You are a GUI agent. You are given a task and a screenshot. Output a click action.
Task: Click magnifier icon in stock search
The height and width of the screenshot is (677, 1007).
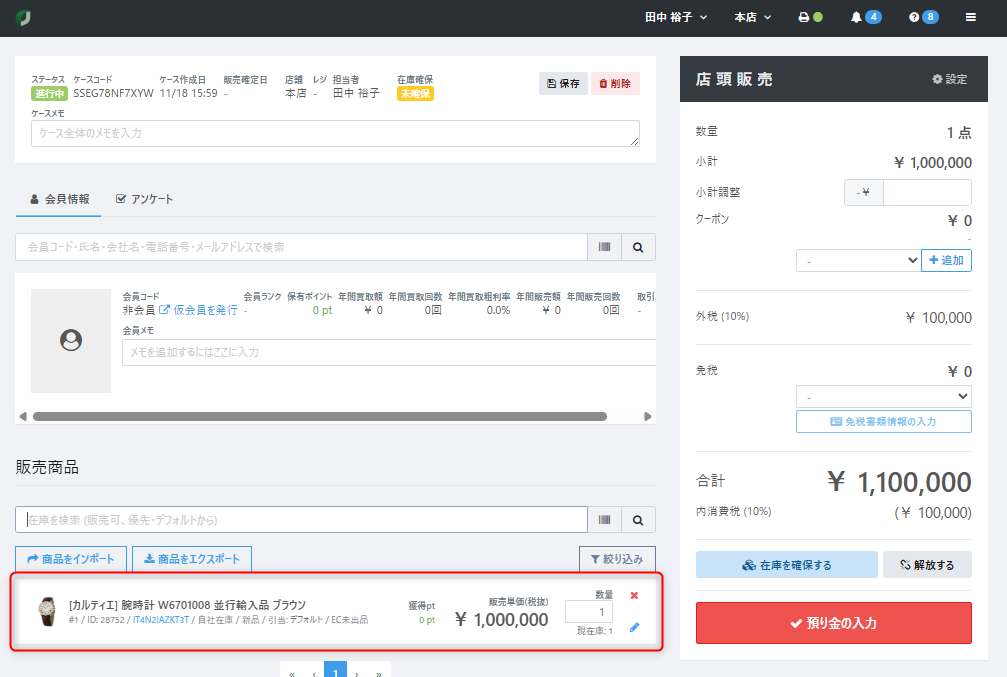coord(638,520)
